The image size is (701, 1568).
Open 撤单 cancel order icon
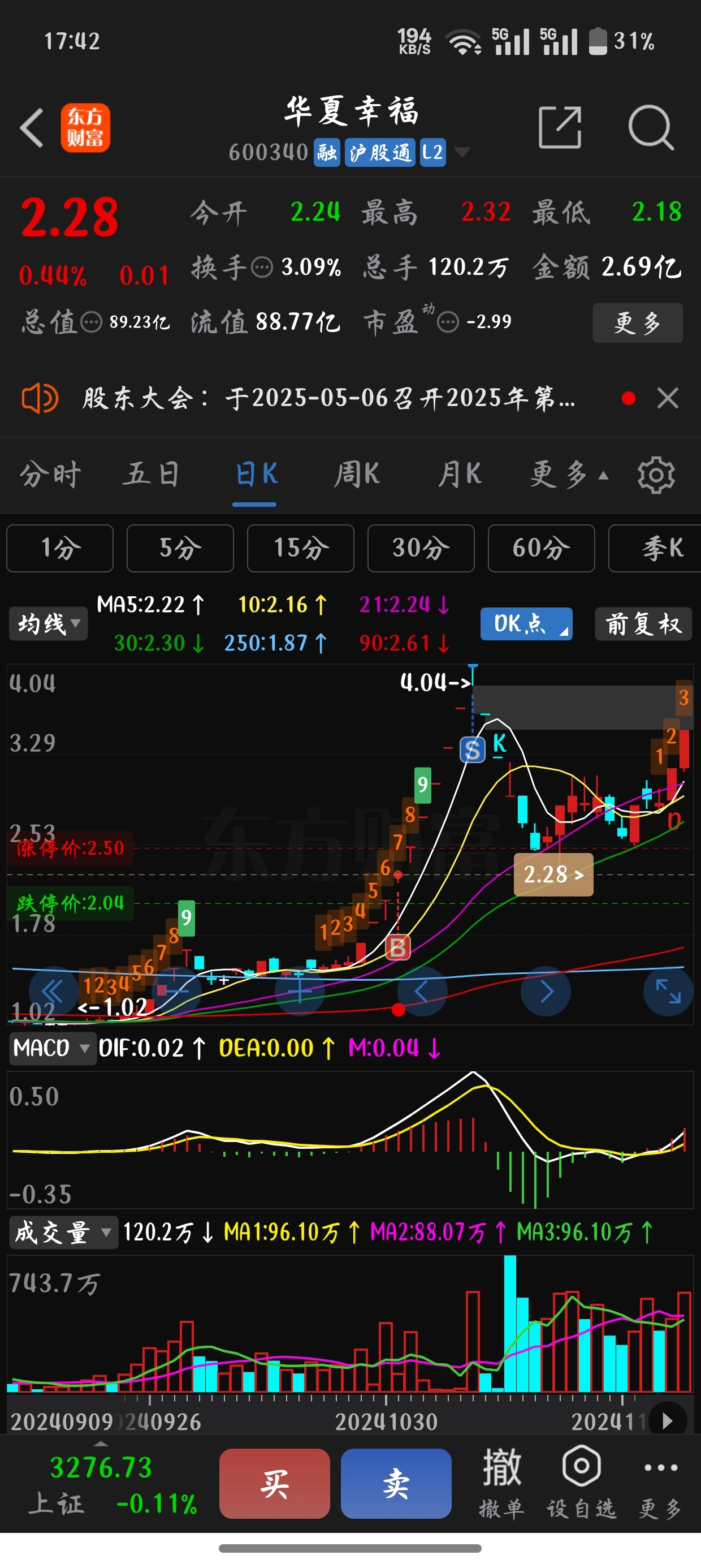502,1483
